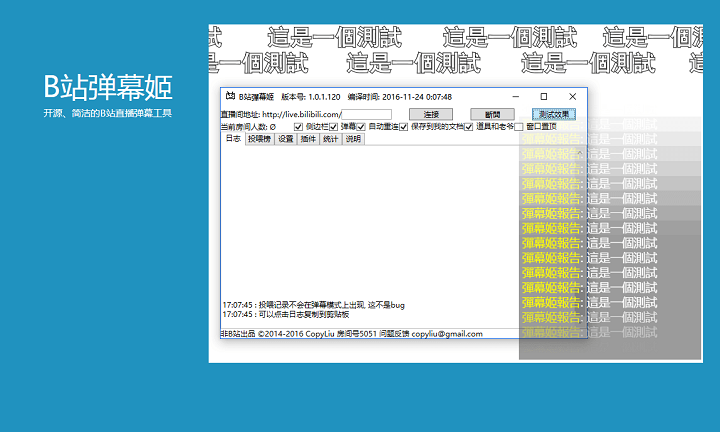Toggle the 自动重连 auto-reconnect checkbox
720x432 pixels.
361,127
